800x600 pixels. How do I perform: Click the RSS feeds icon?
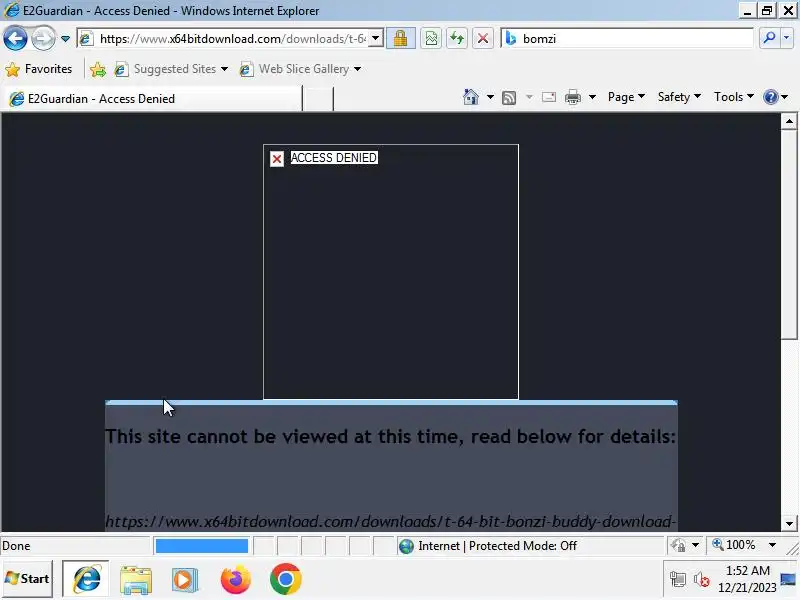coord(509,97)
